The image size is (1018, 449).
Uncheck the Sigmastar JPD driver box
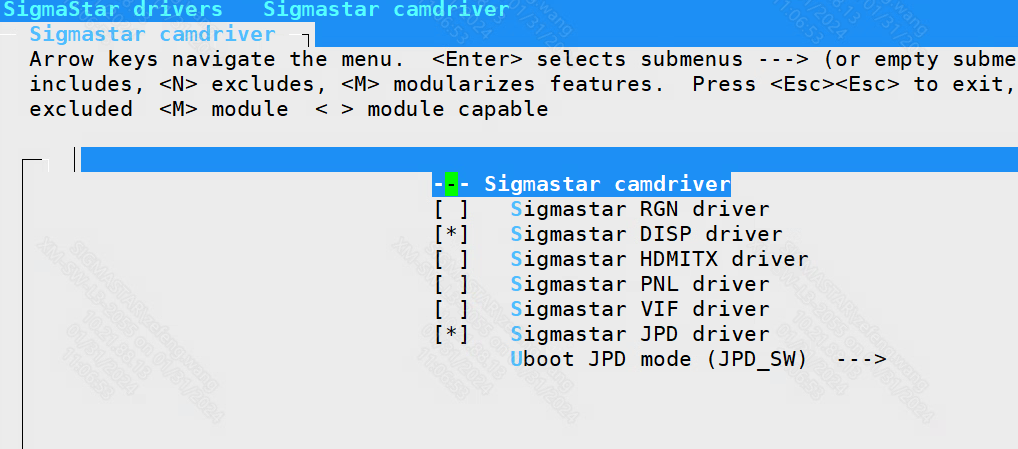point(451,335)
